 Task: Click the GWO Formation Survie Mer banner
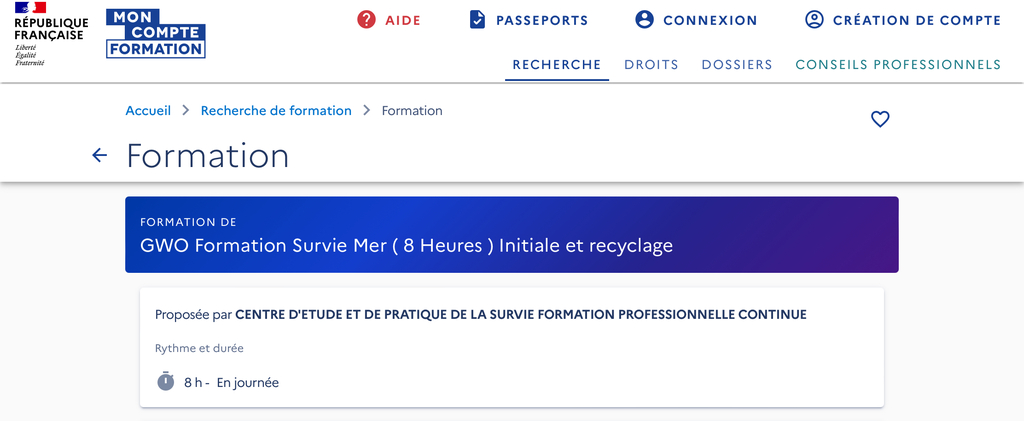pyautogui.click(x=512, y=234)
